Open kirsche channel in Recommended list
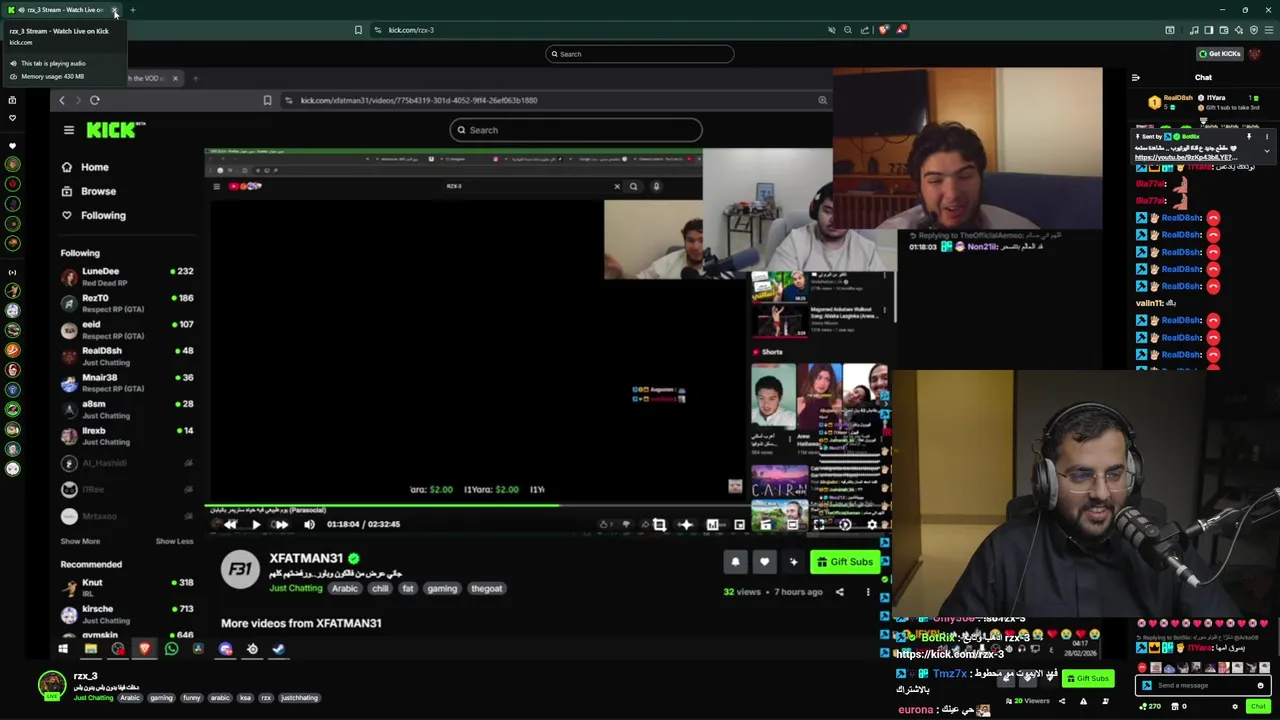Image resolution: width=1280 pixels, height=720 pixels. (x=127, y=614)
